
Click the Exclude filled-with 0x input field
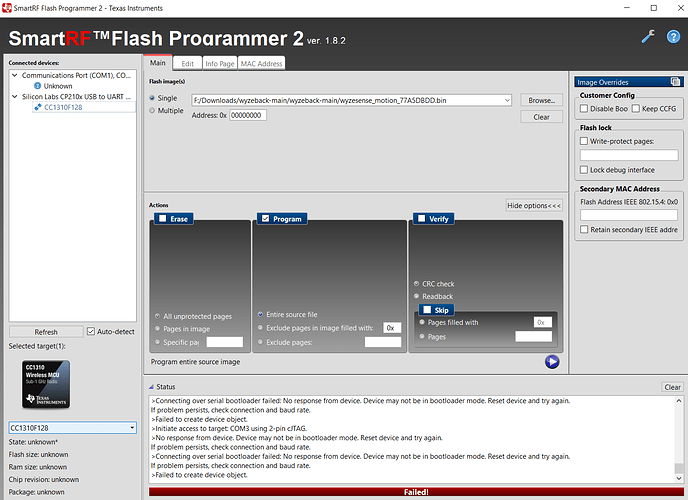click(392, 328)
